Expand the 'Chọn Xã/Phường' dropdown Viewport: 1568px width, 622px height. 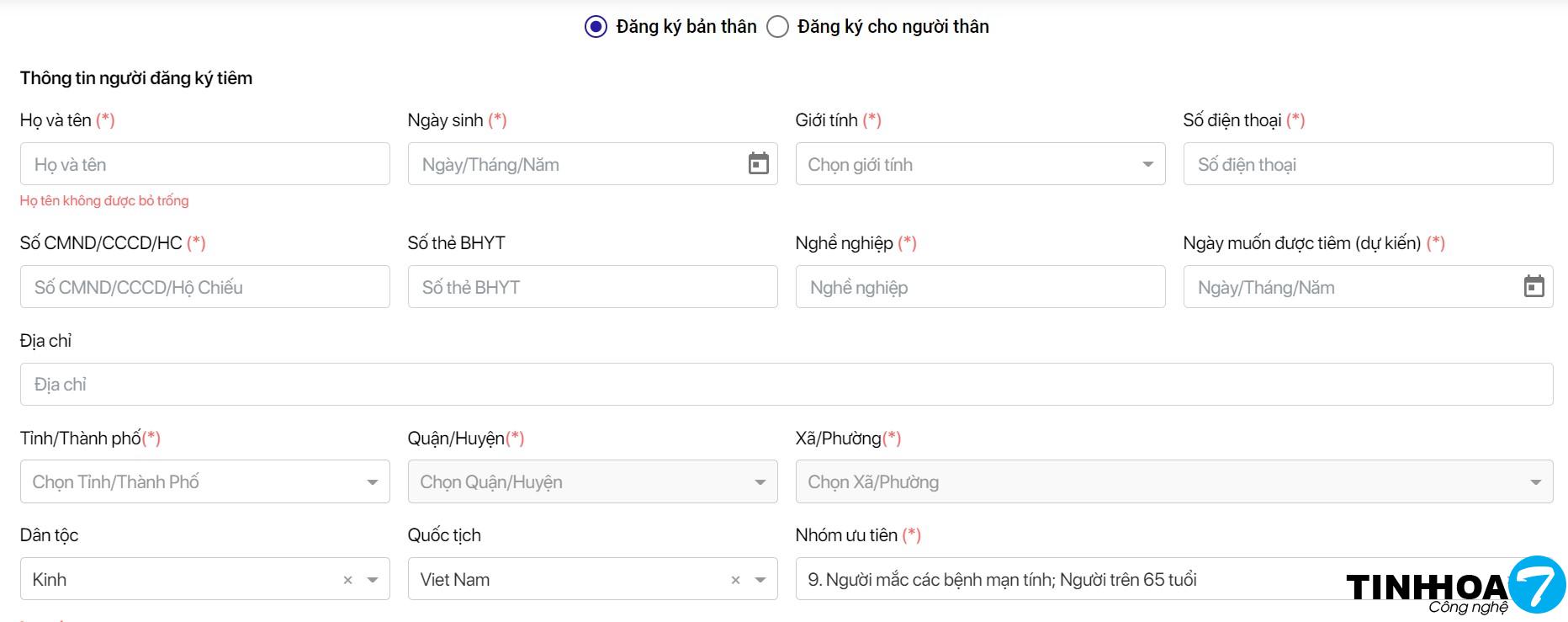1173,481
